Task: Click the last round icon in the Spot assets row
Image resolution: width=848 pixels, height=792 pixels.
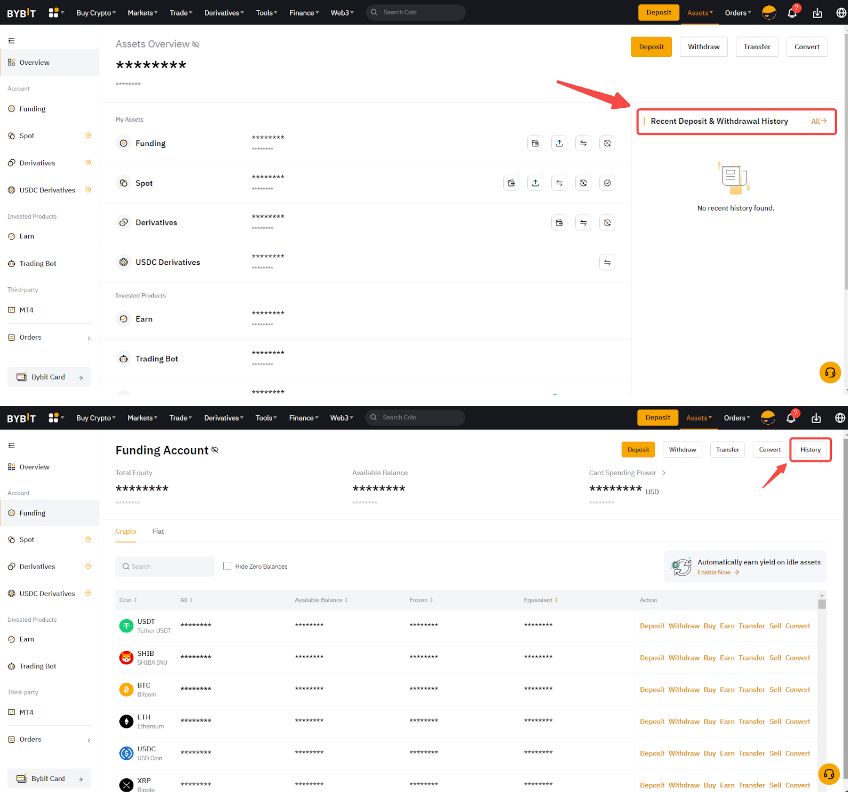Action: 607,183
